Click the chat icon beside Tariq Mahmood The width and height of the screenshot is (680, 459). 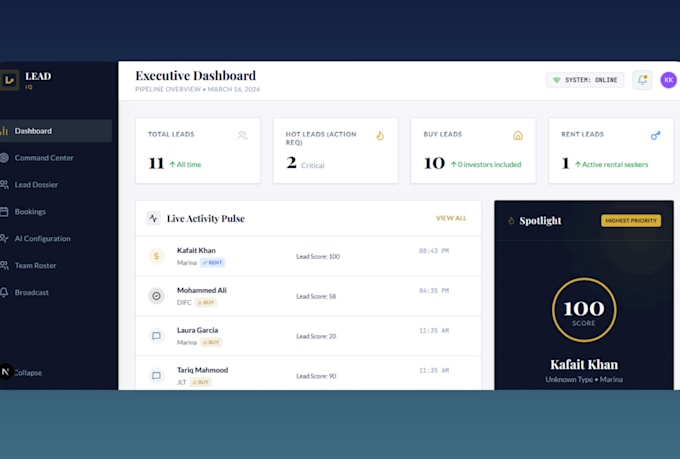point(156,376)
